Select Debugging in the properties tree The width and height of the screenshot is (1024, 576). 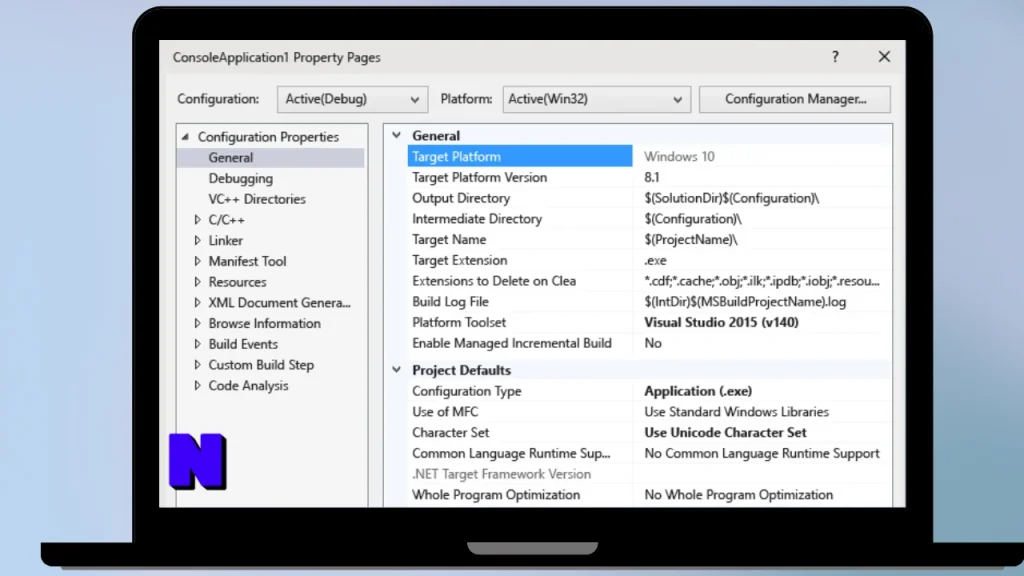click(240, 178)
